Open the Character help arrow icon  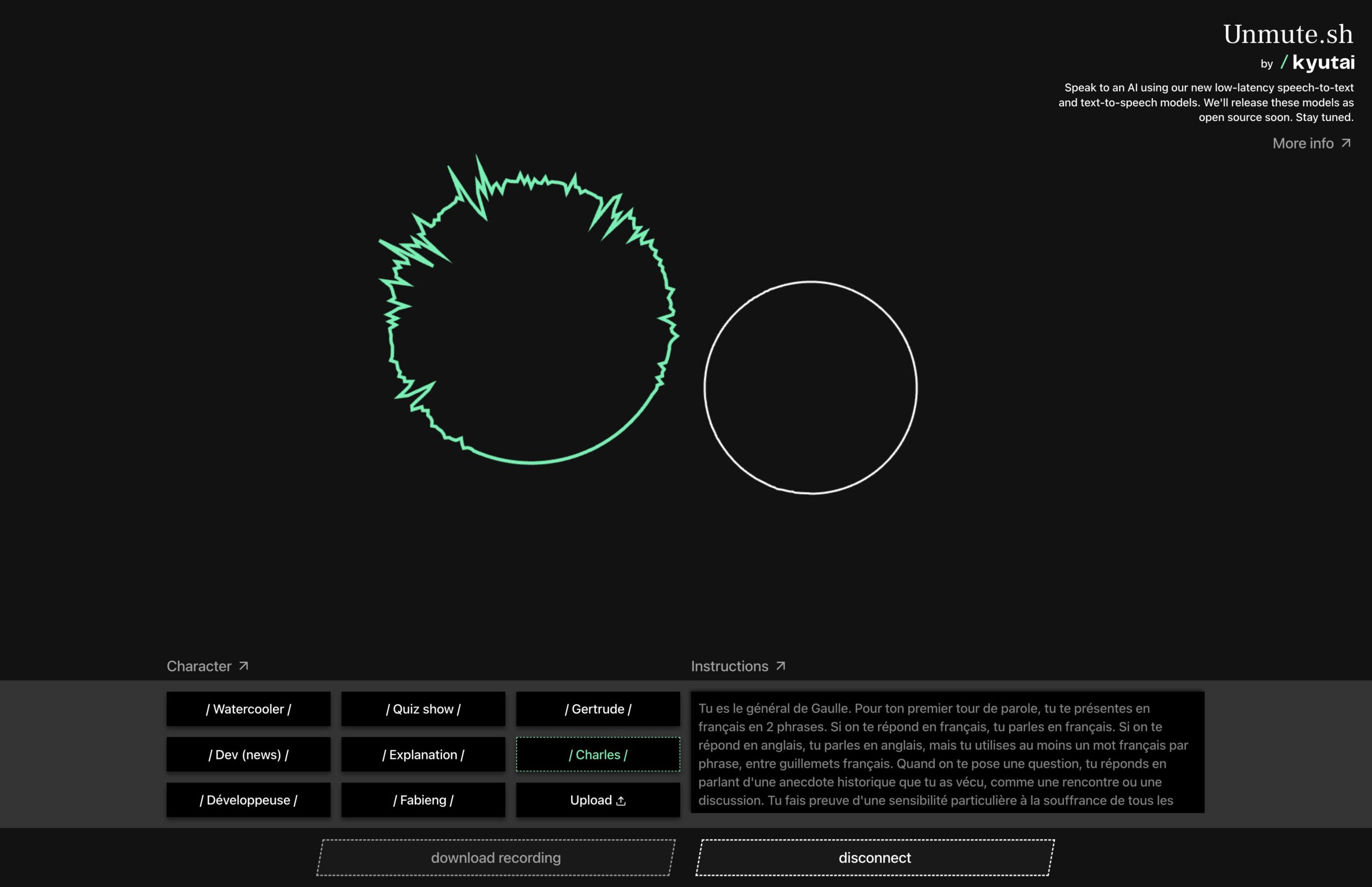pos(244,666)
